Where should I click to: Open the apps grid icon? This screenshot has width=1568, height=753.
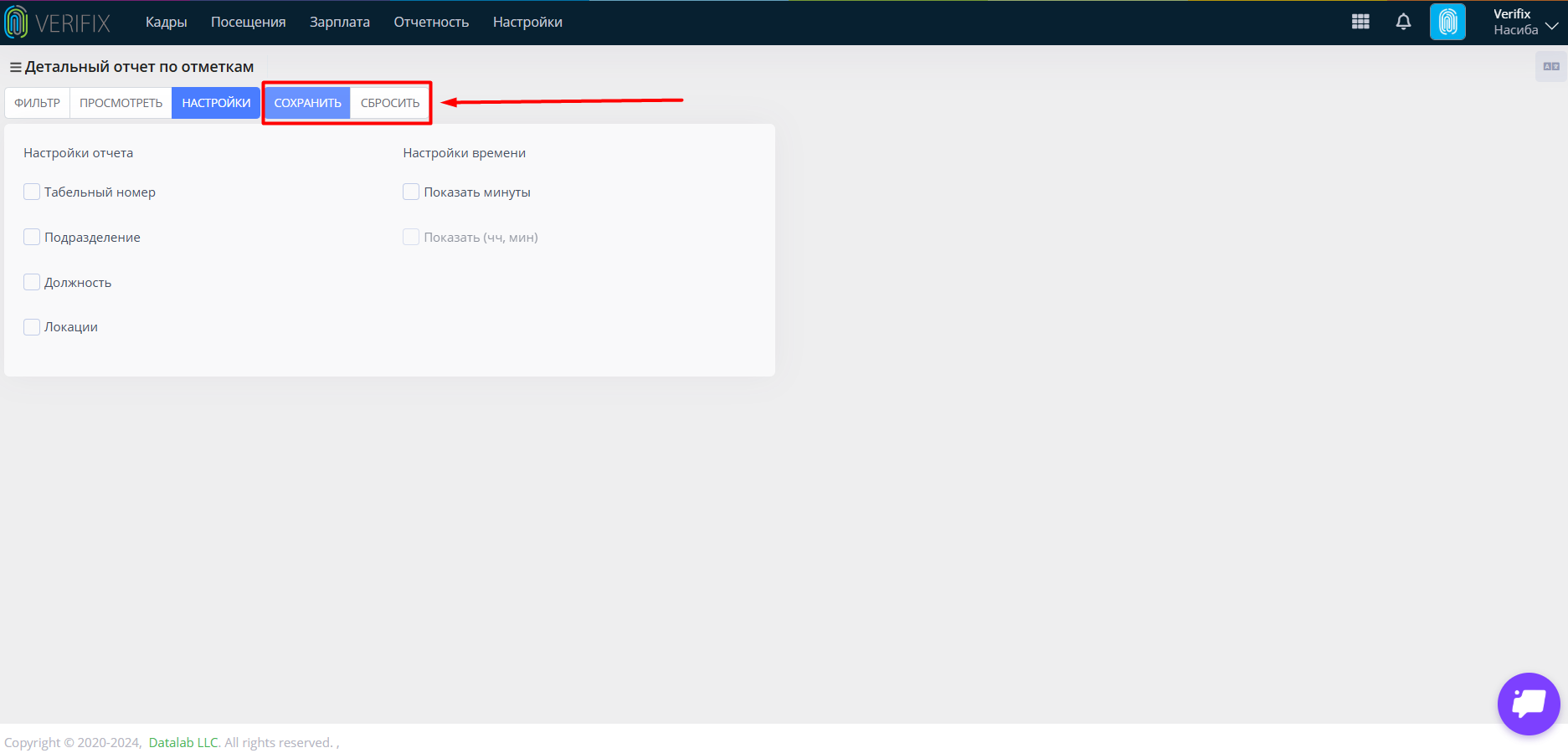[1360, 22]
